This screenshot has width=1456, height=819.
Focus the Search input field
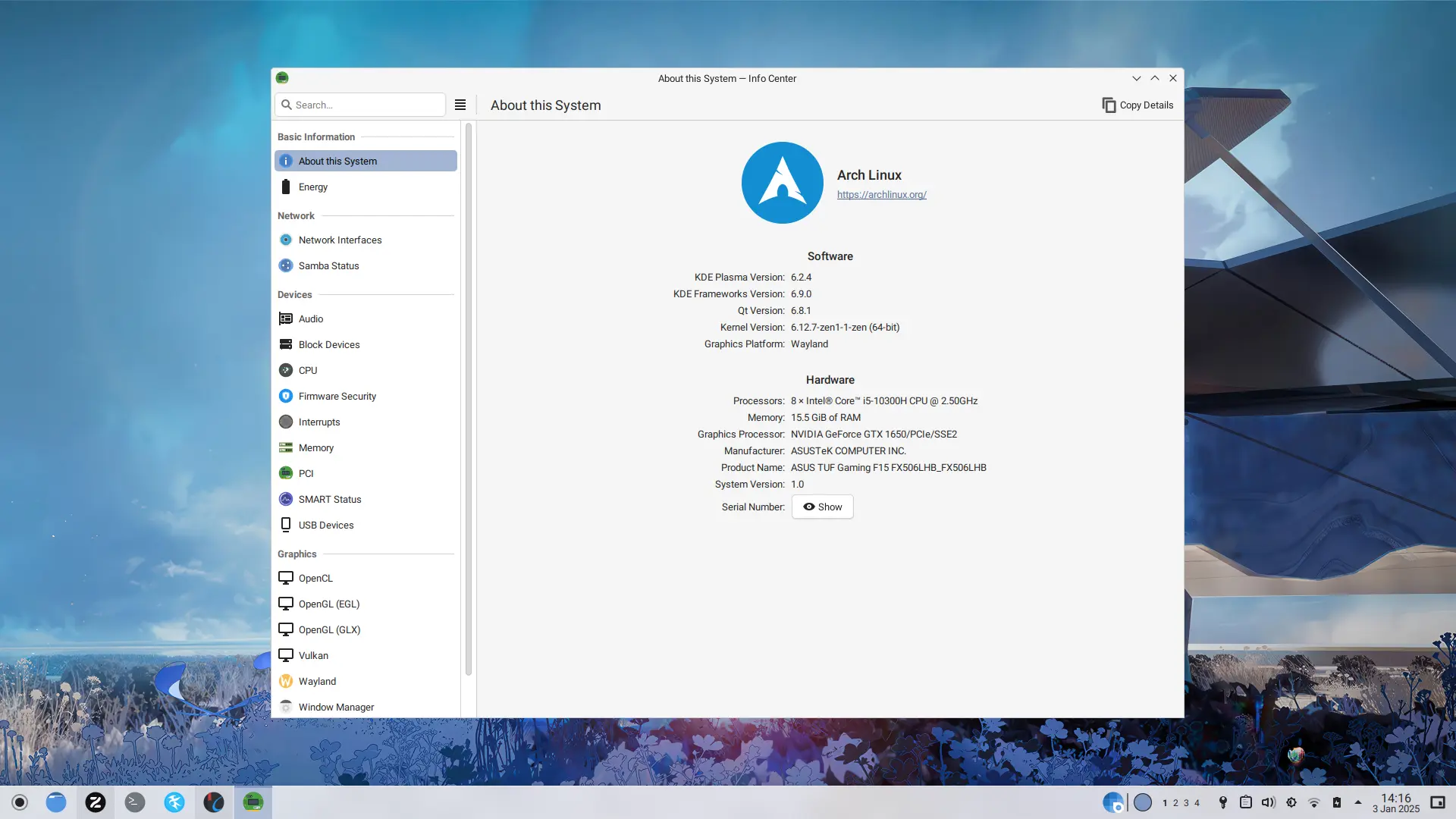click(360, 105)
